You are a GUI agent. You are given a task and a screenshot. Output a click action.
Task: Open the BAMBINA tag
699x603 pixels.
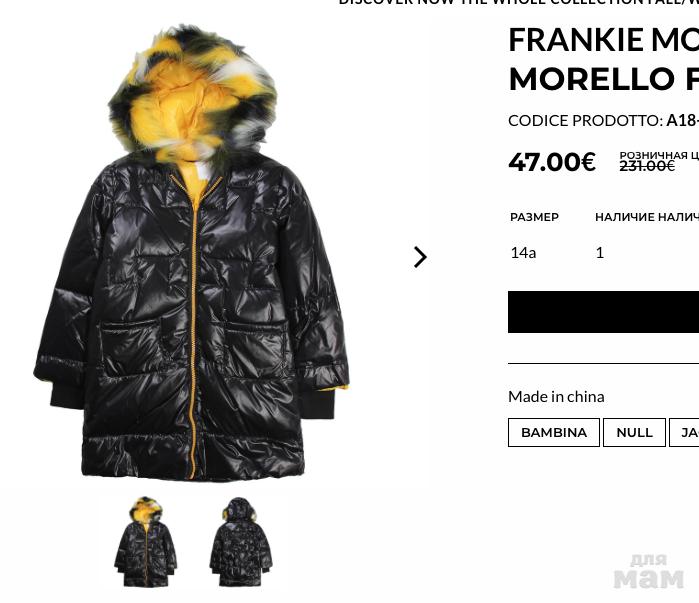[554, 432]
